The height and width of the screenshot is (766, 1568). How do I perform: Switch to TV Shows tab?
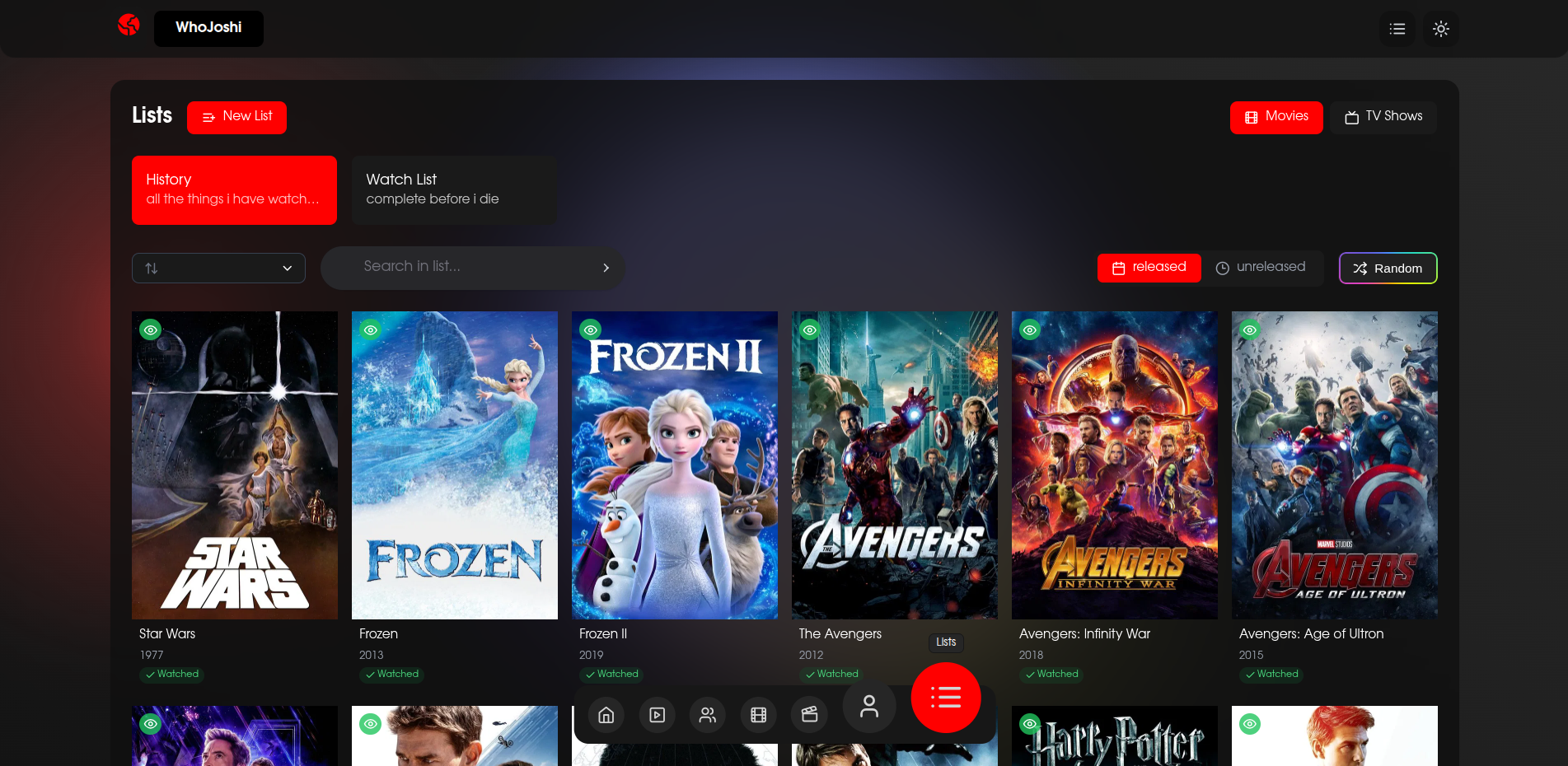(1383, 117)
